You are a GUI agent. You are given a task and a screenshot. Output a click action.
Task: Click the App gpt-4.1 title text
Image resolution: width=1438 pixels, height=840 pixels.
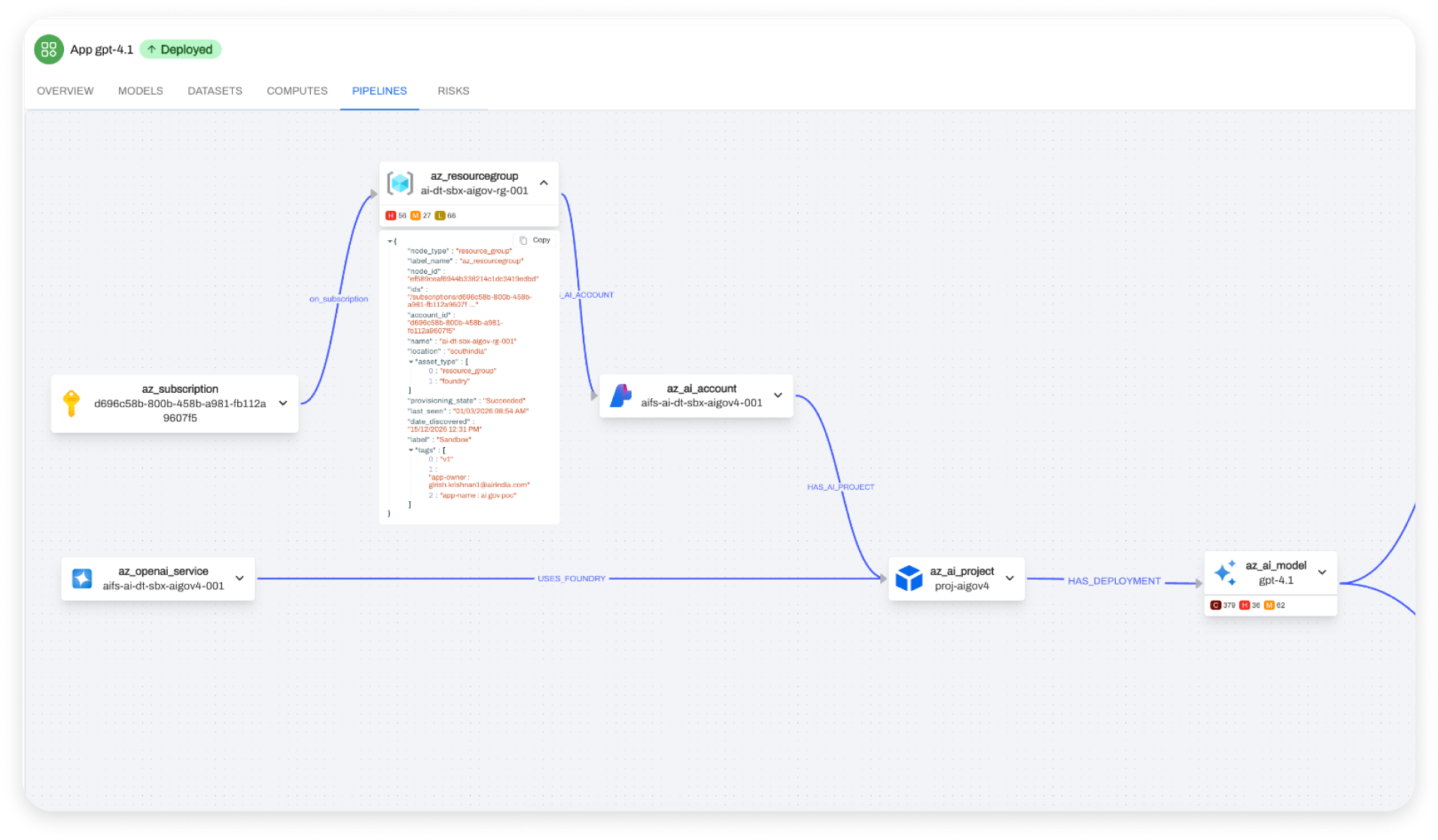[x=102, y=50]
